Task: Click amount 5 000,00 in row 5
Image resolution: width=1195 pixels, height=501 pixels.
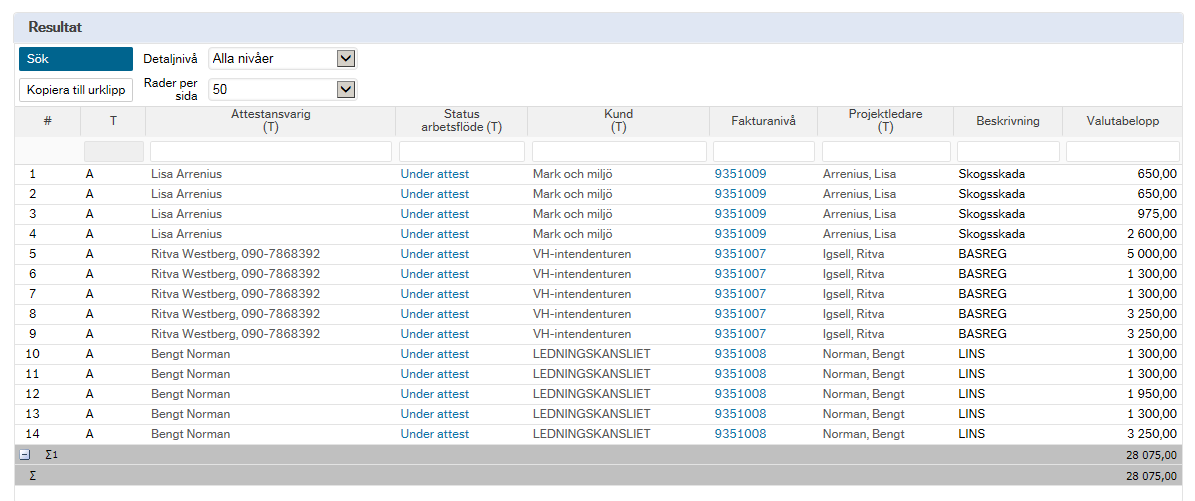Action: tap(1151, 254)
